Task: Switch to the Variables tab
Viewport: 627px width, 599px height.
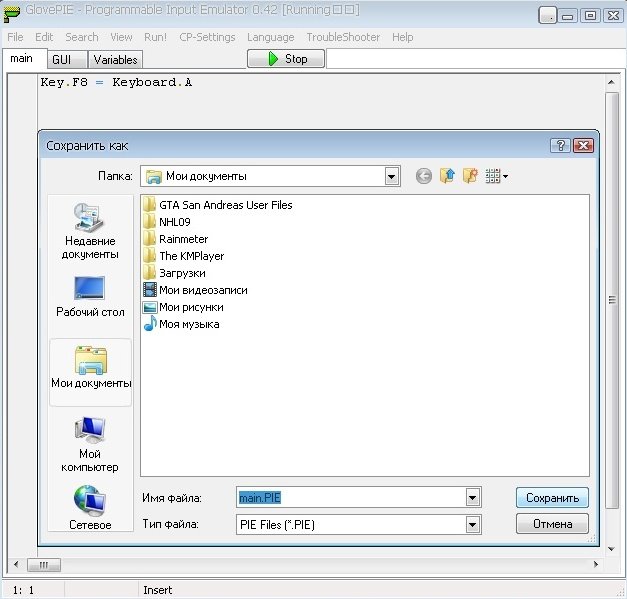Action: 116,60
